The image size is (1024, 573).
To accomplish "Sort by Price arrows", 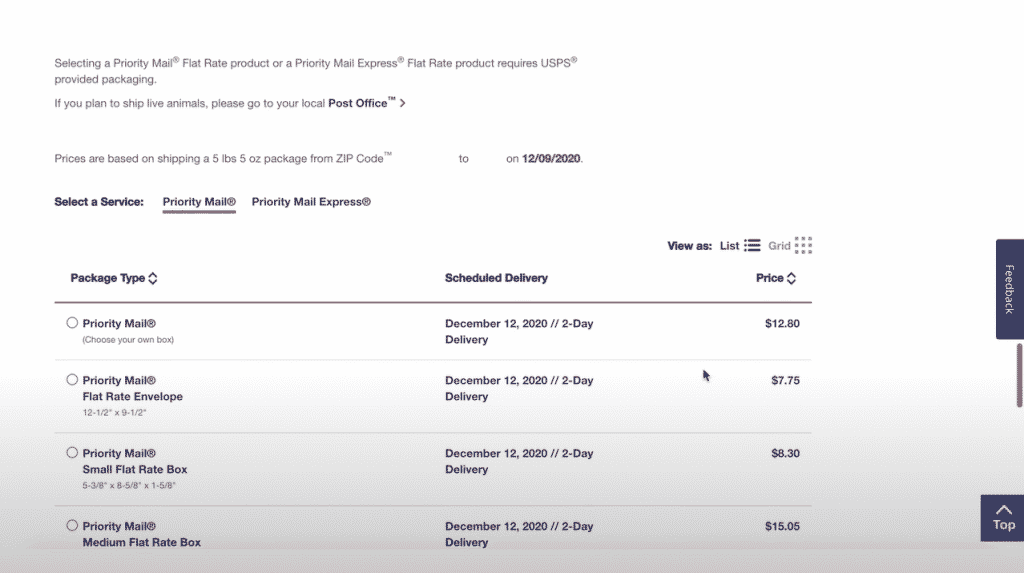I will click(792, 278).
